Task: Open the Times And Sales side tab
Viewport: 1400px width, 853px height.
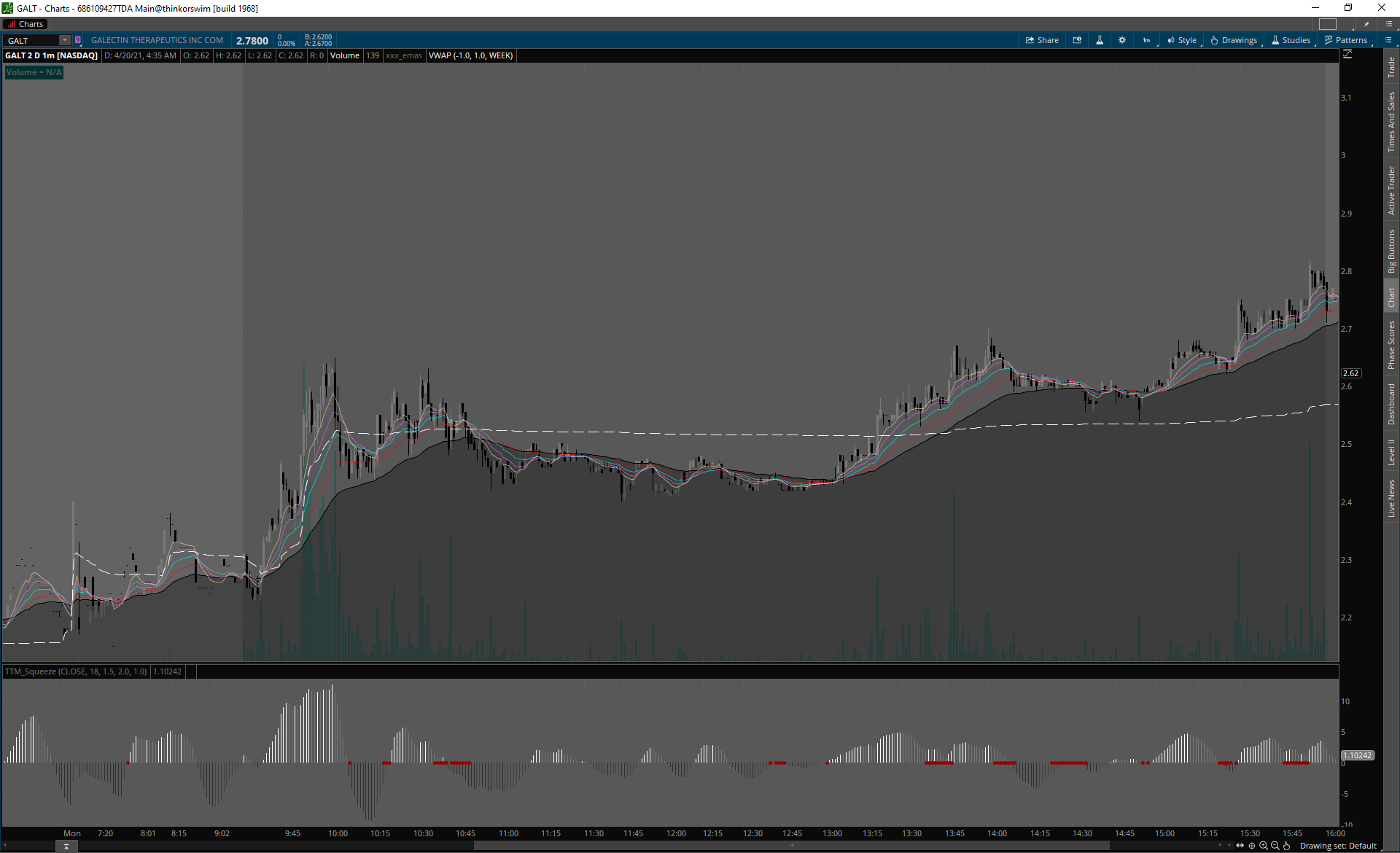Action: click(x=1391, y=122)
